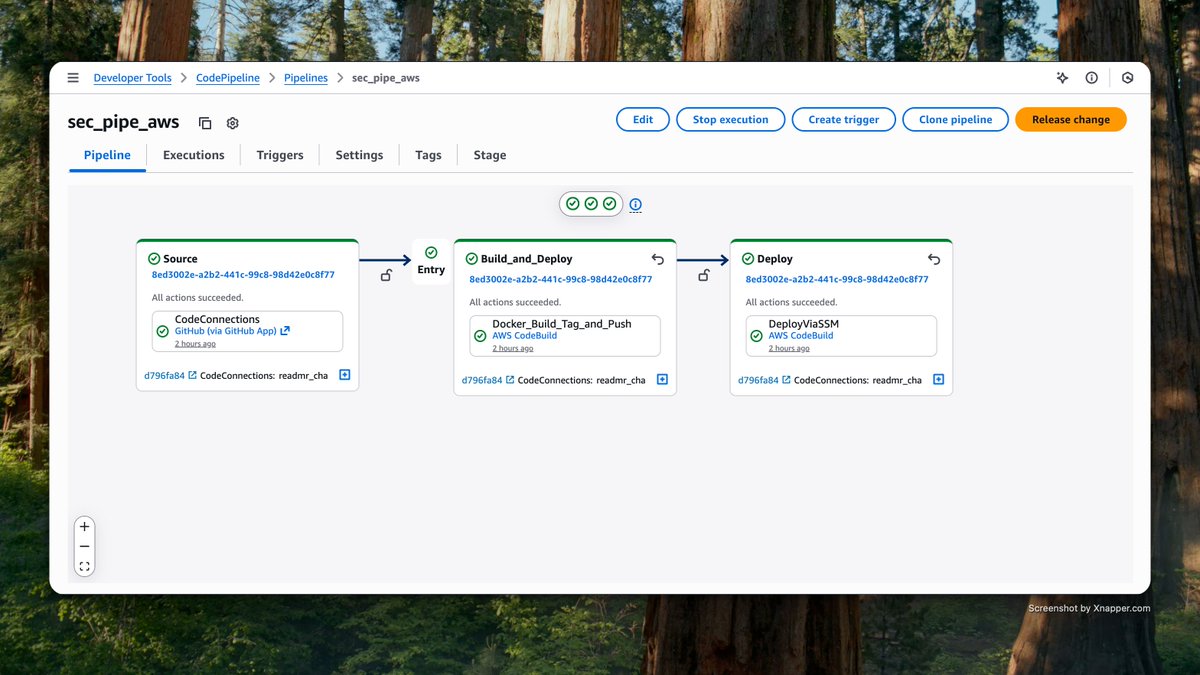Viewport: 1200px width, 675px height.
Task: Open the AI assistant sparkle icon
Action: 1062,78
